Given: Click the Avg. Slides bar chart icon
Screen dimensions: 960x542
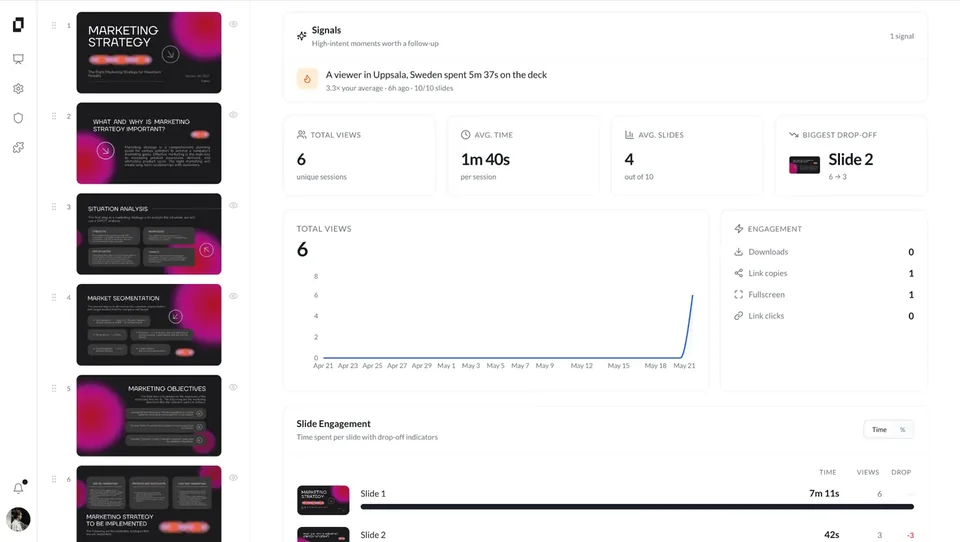Looking at the screenshot, I should pyautogui.click(x=629, y=135).
